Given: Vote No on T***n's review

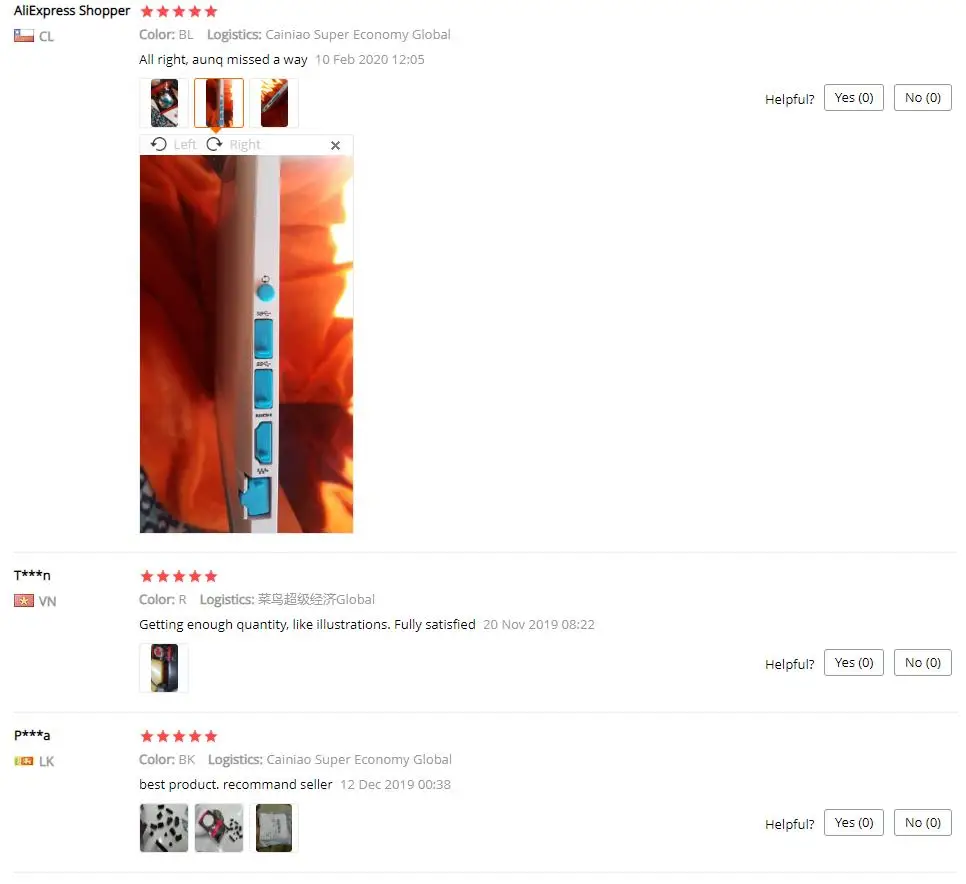Looking at the screenshot, I should click(922, 662).
